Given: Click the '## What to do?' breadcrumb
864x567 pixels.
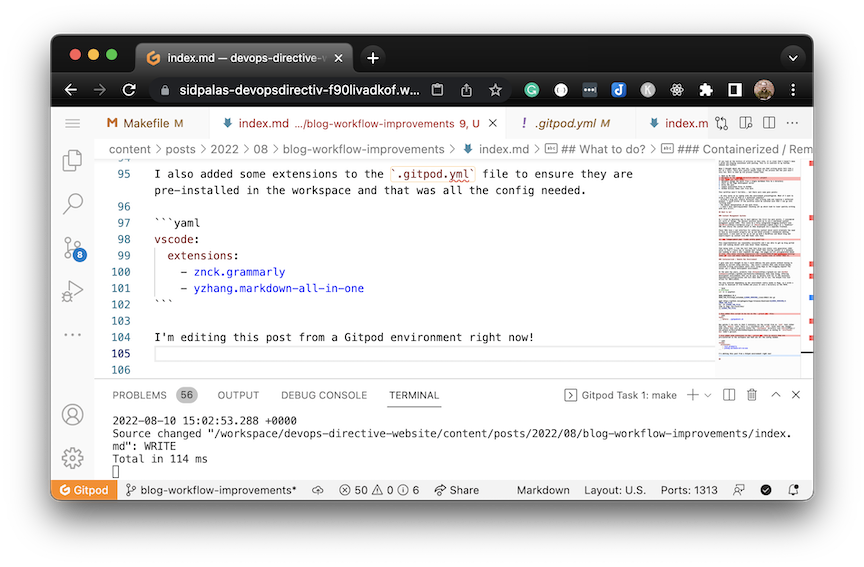Looking at the screenshot, I should point(596,149).
